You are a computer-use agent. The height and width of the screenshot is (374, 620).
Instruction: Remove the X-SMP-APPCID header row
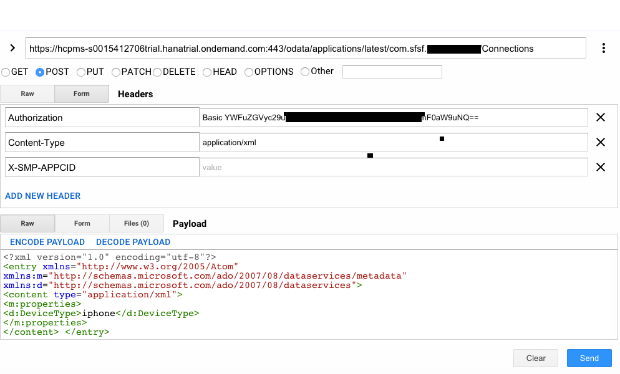pos(601,167)
